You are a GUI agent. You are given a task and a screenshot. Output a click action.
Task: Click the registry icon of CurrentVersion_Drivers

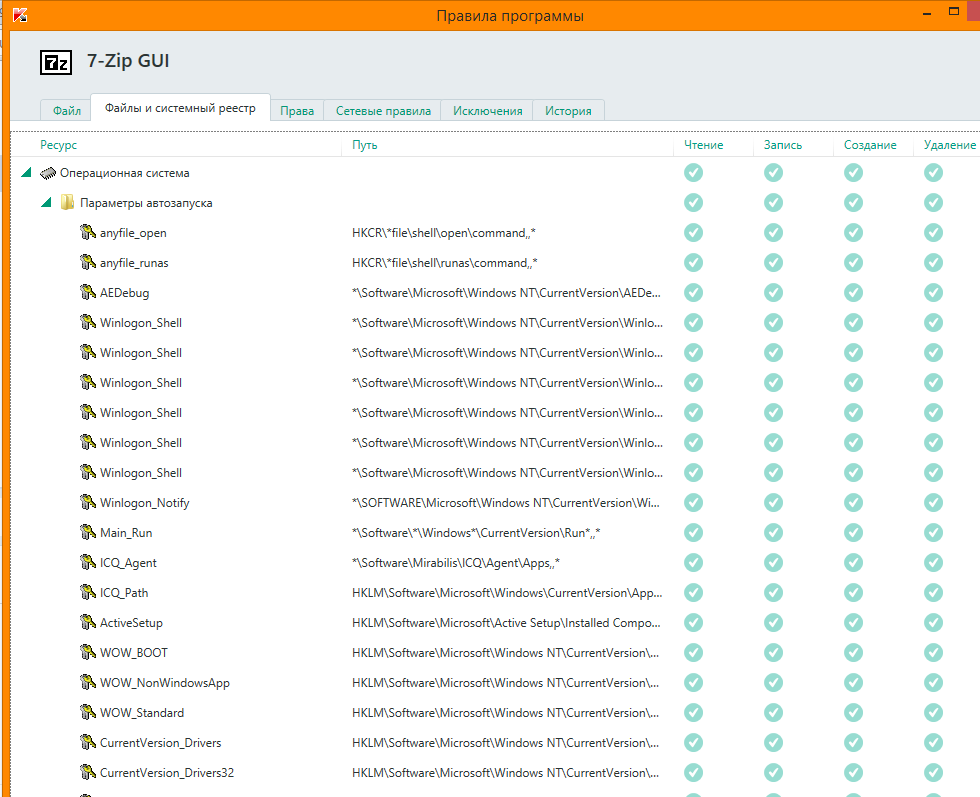[88, 743]
